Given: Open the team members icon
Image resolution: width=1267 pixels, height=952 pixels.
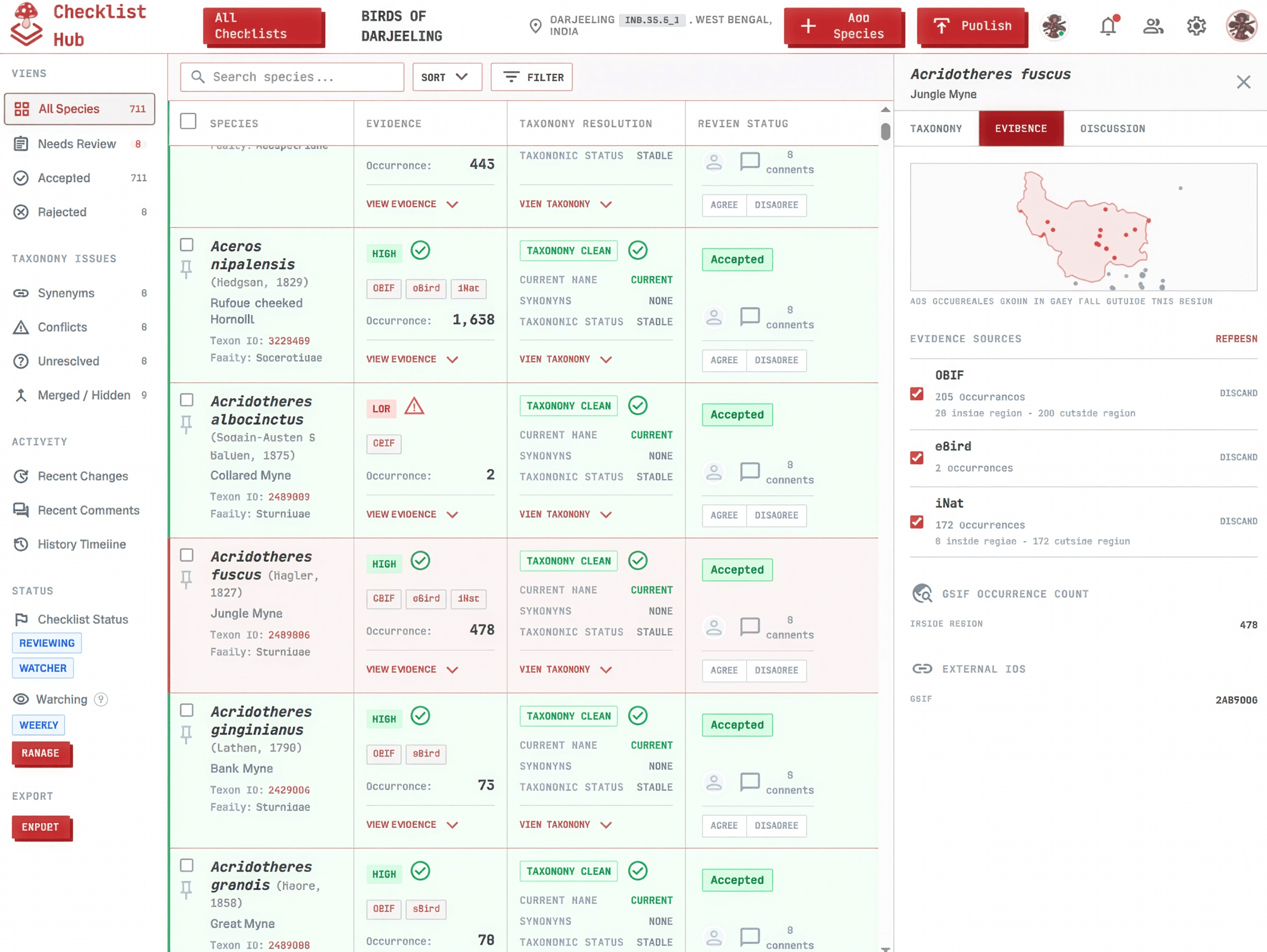Looking at the screenshot, I should tap(1153, 26).
